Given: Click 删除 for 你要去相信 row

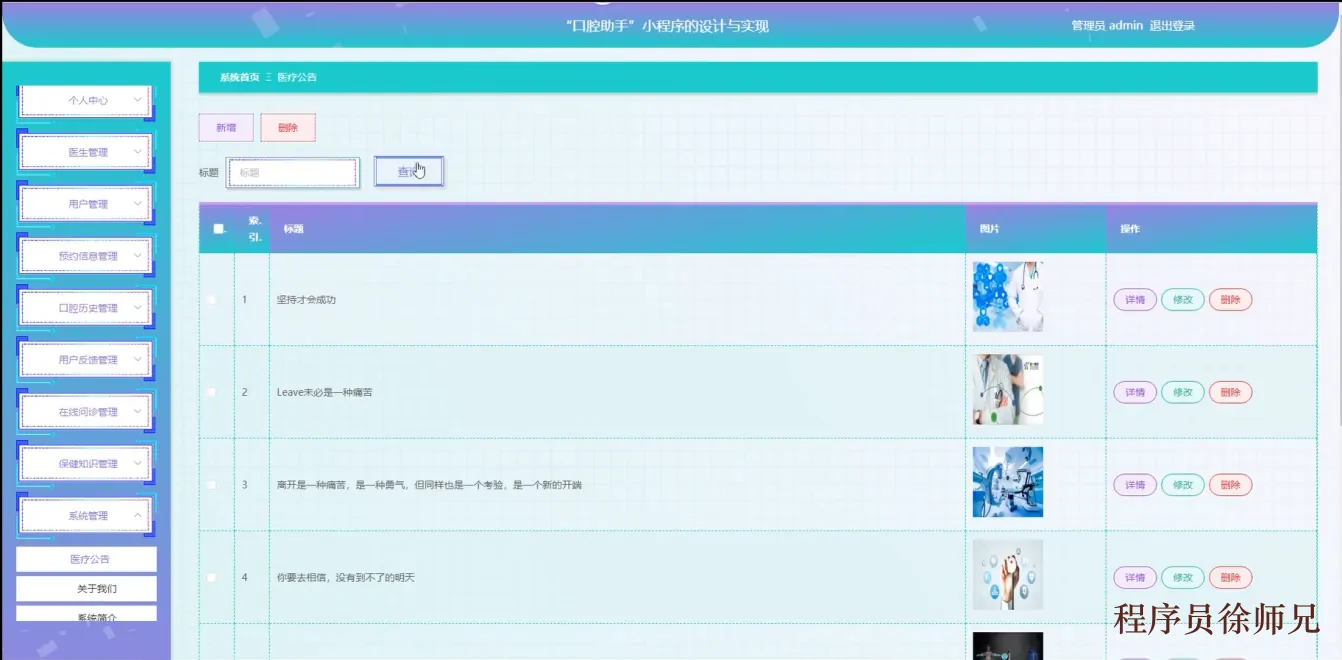Looking at the screenshot, I should coord(1231,578).
